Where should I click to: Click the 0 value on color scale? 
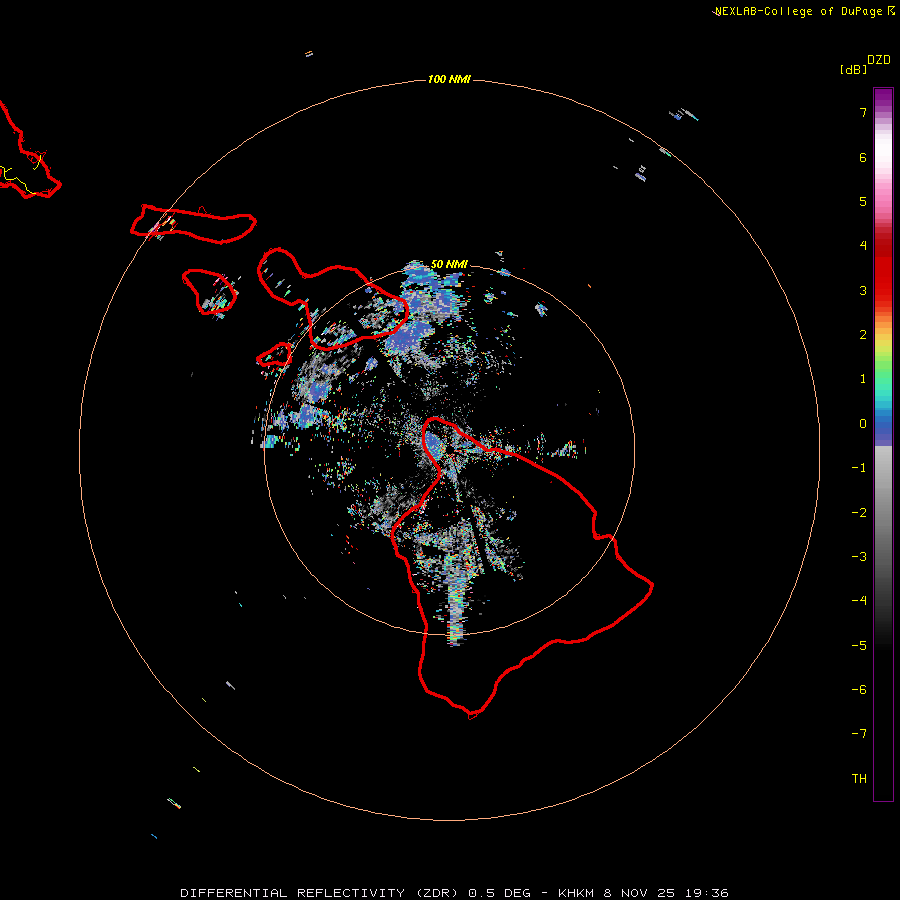[x=863, y=424]
